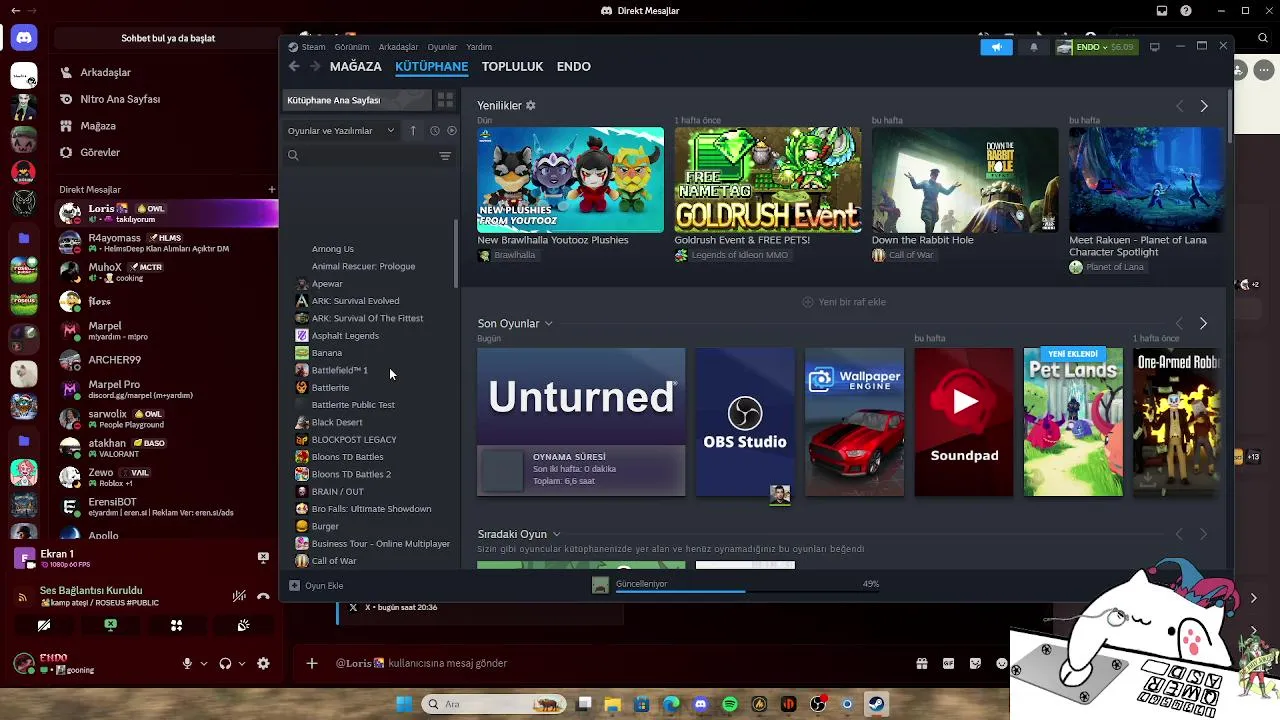Open Steam announcements megaphone button
1280x720 pixels.
[996, 47]
